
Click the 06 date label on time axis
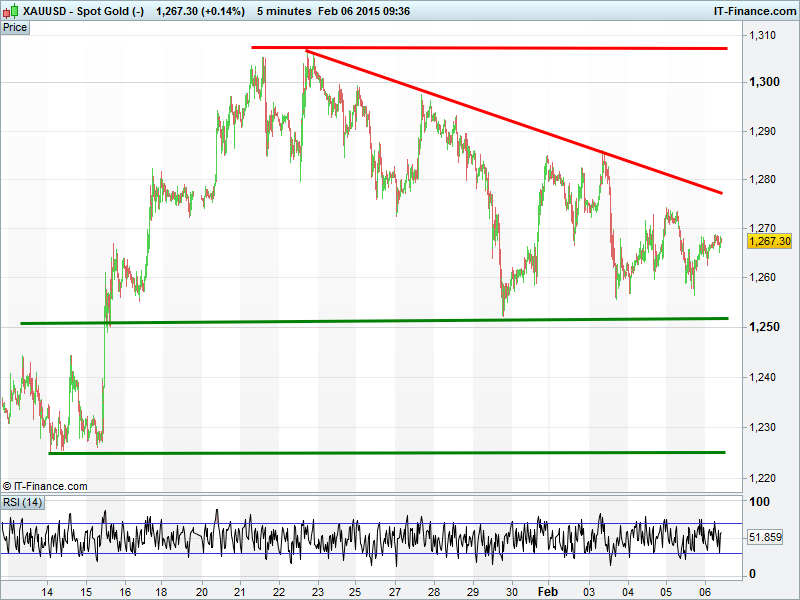pos(705,592)
